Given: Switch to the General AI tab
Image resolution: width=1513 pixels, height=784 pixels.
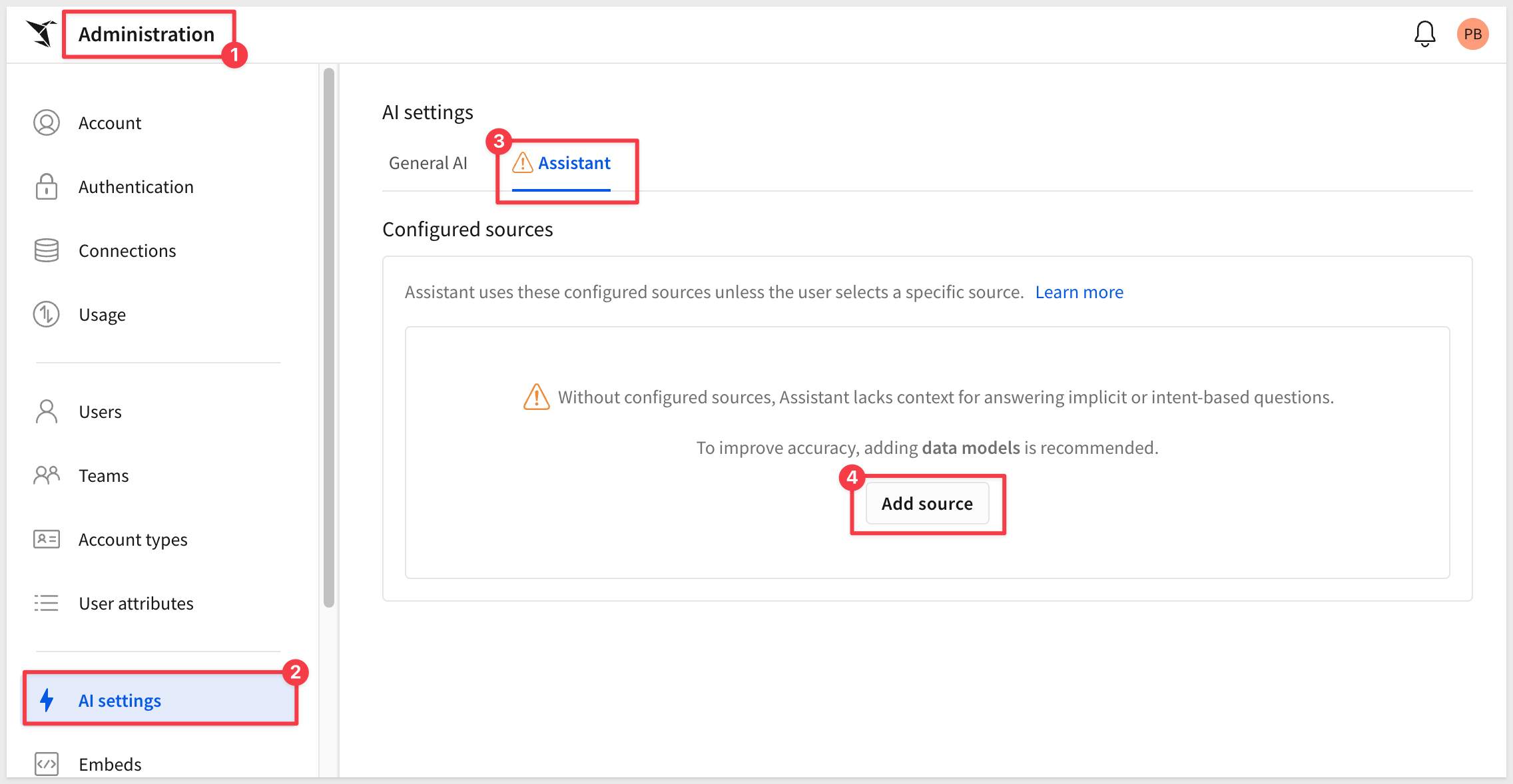Looking at the screenshot, I should click(x=428, y=163).
